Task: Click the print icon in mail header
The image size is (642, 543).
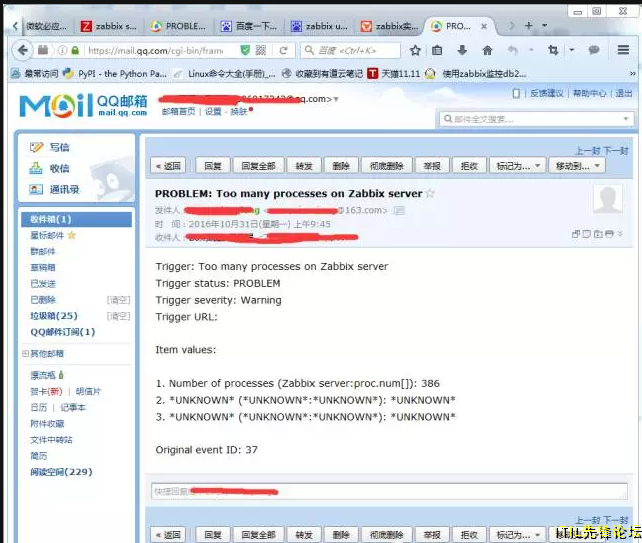Action: point(609,234)
